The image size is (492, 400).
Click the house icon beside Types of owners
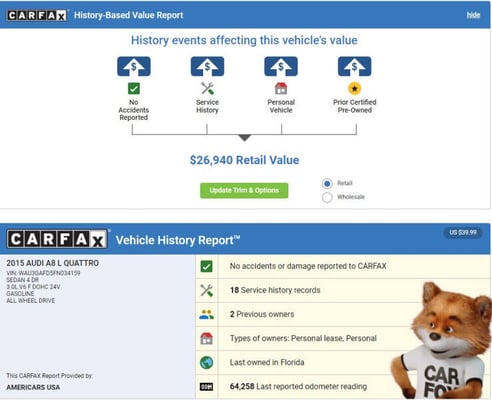[206, 338]
